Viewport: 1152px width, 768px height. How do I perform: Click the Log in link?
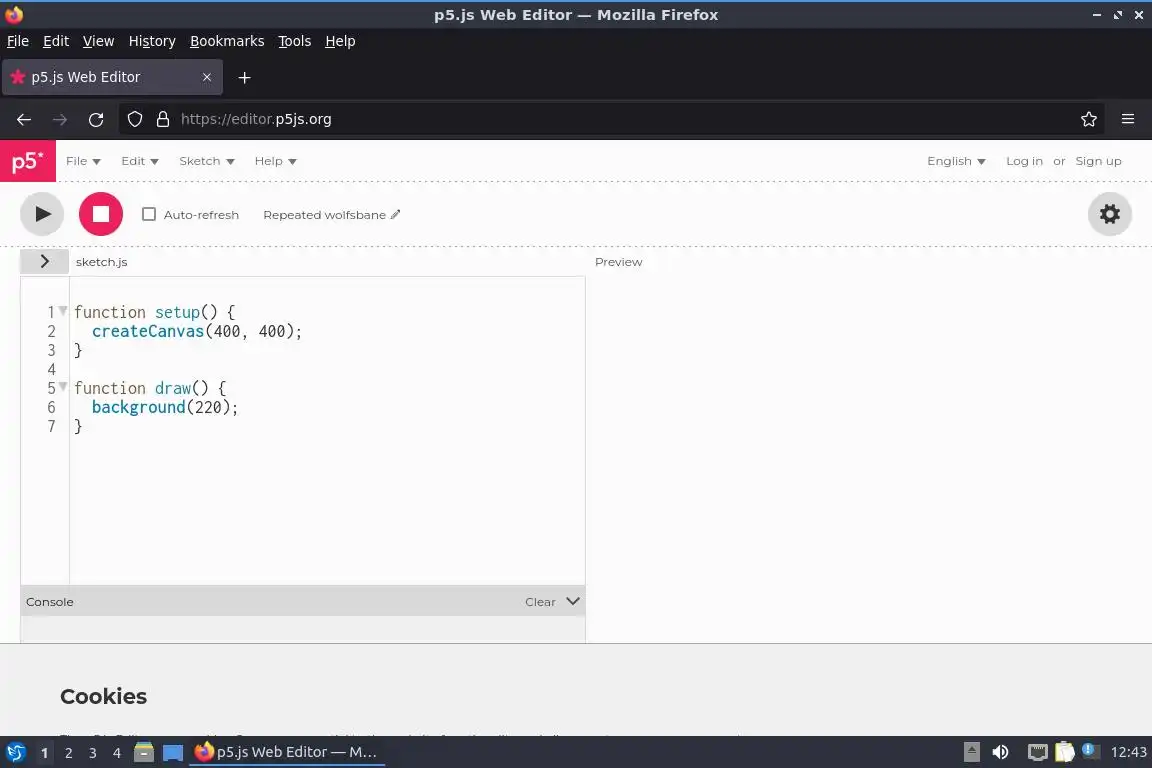[1024, 161]
